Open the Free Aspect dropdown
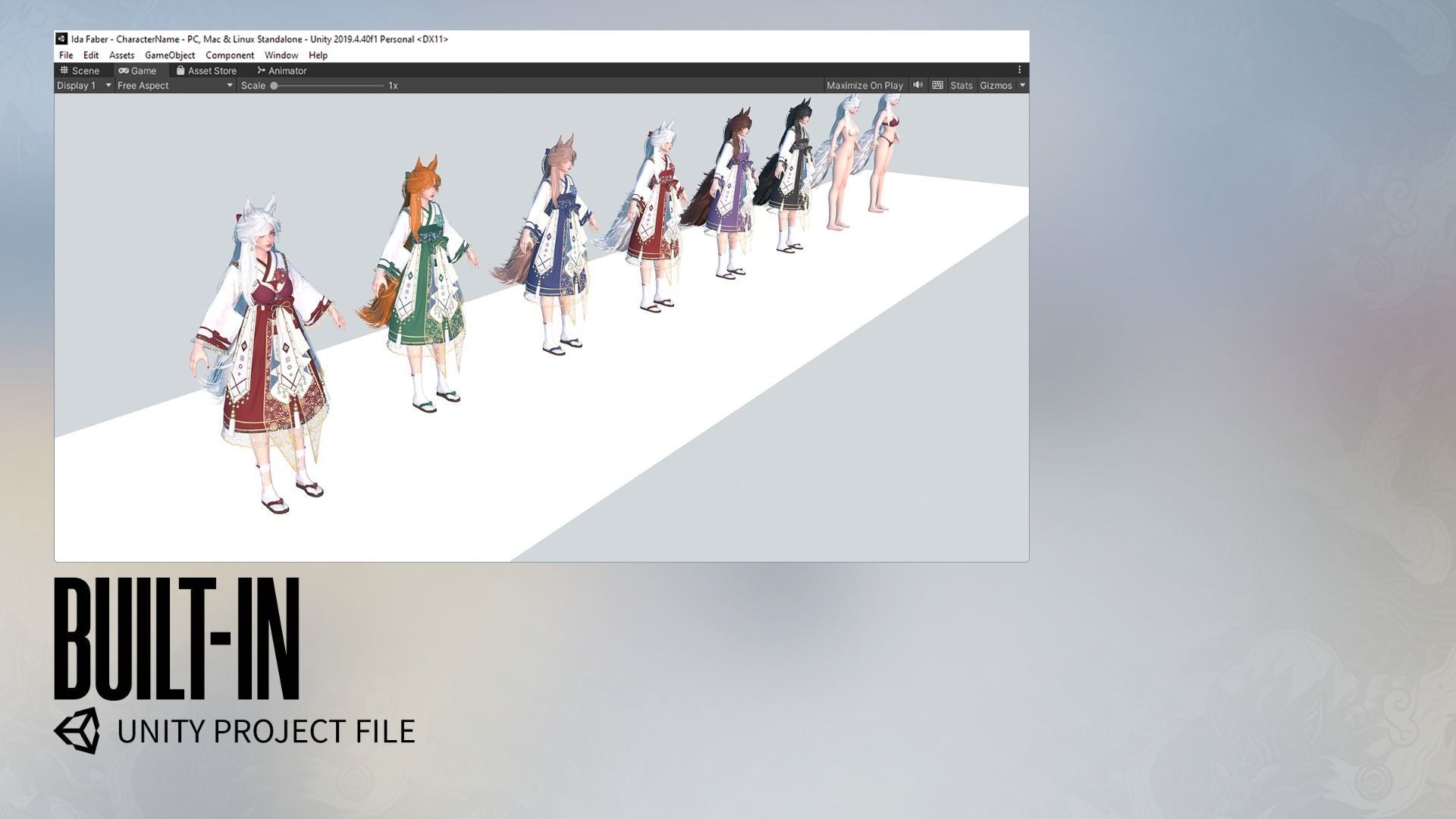1456x819 pixels. click(175, 86)
